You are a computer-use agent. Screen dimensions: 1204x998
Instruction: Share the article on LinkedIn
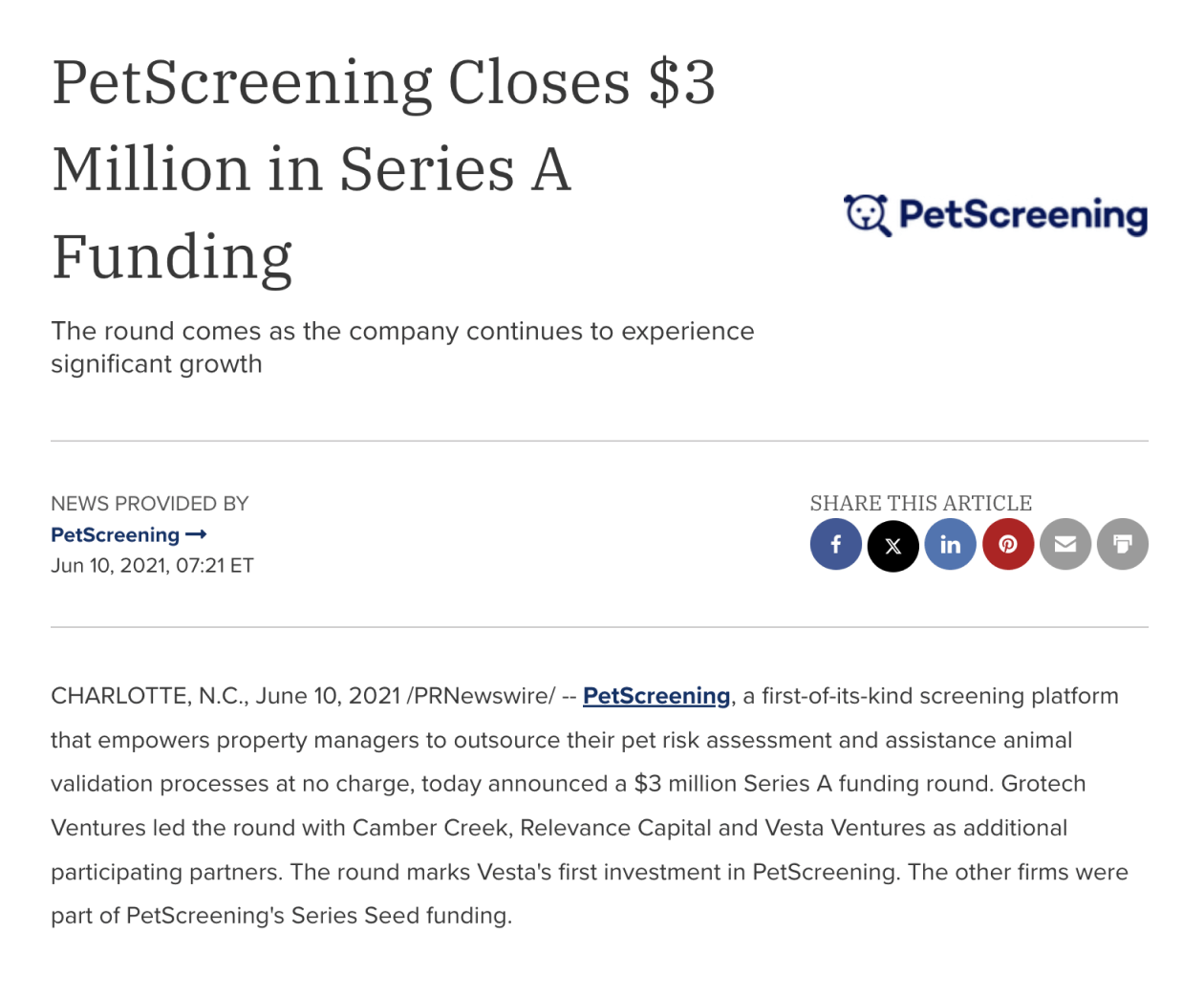(951, 545)
